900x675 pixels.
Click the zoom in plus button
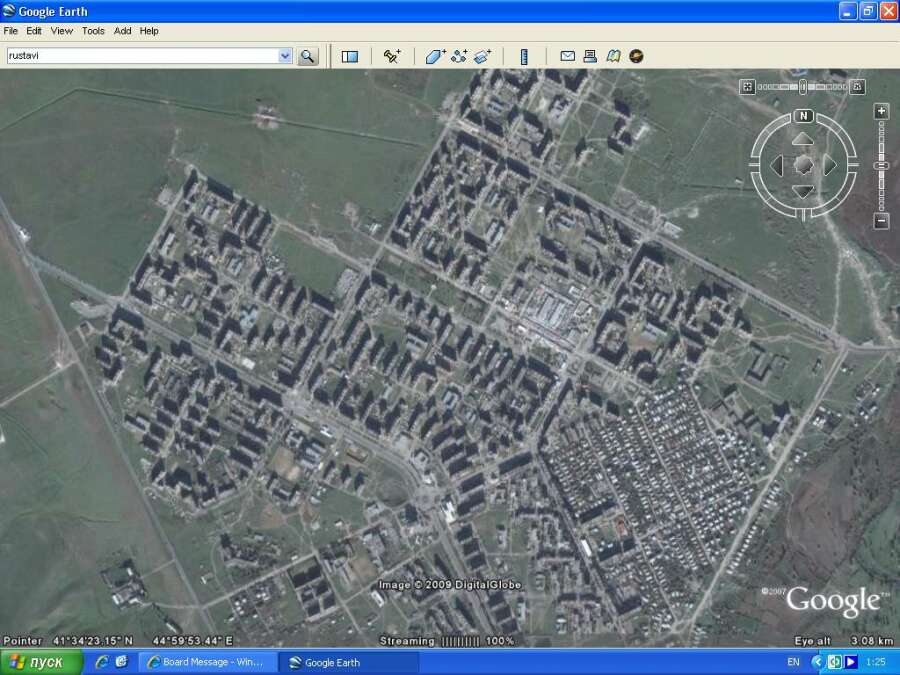(x=881, y=111)
